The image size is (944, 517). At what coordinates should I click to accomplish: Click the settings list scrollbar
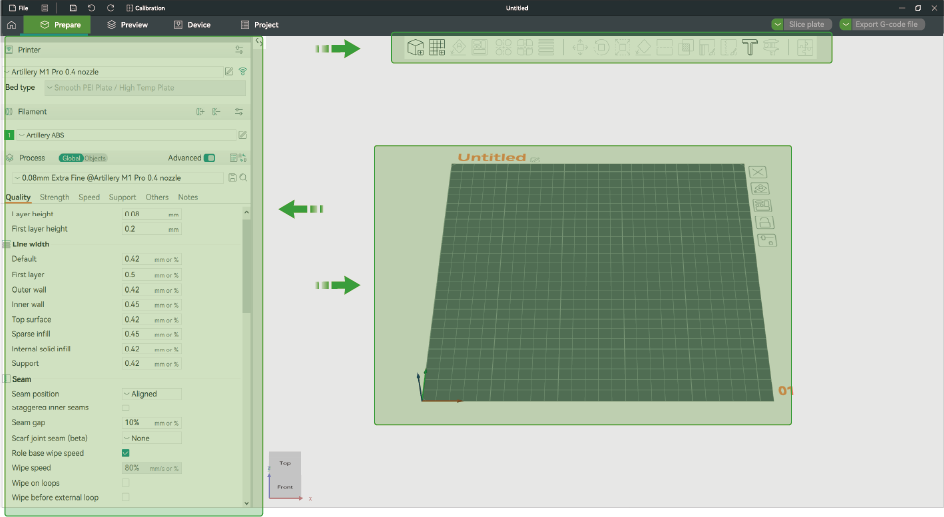click(x=246, y=266)
